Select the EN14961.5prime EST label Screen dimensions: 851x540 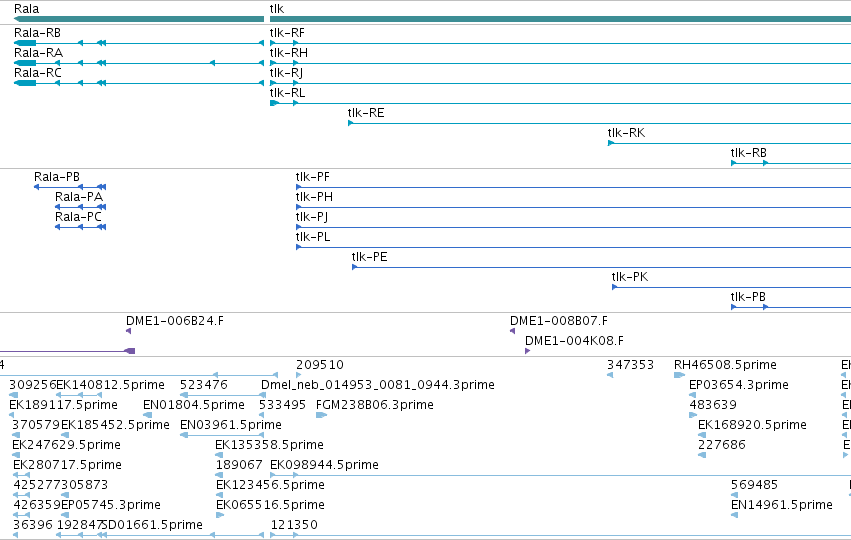782,506
